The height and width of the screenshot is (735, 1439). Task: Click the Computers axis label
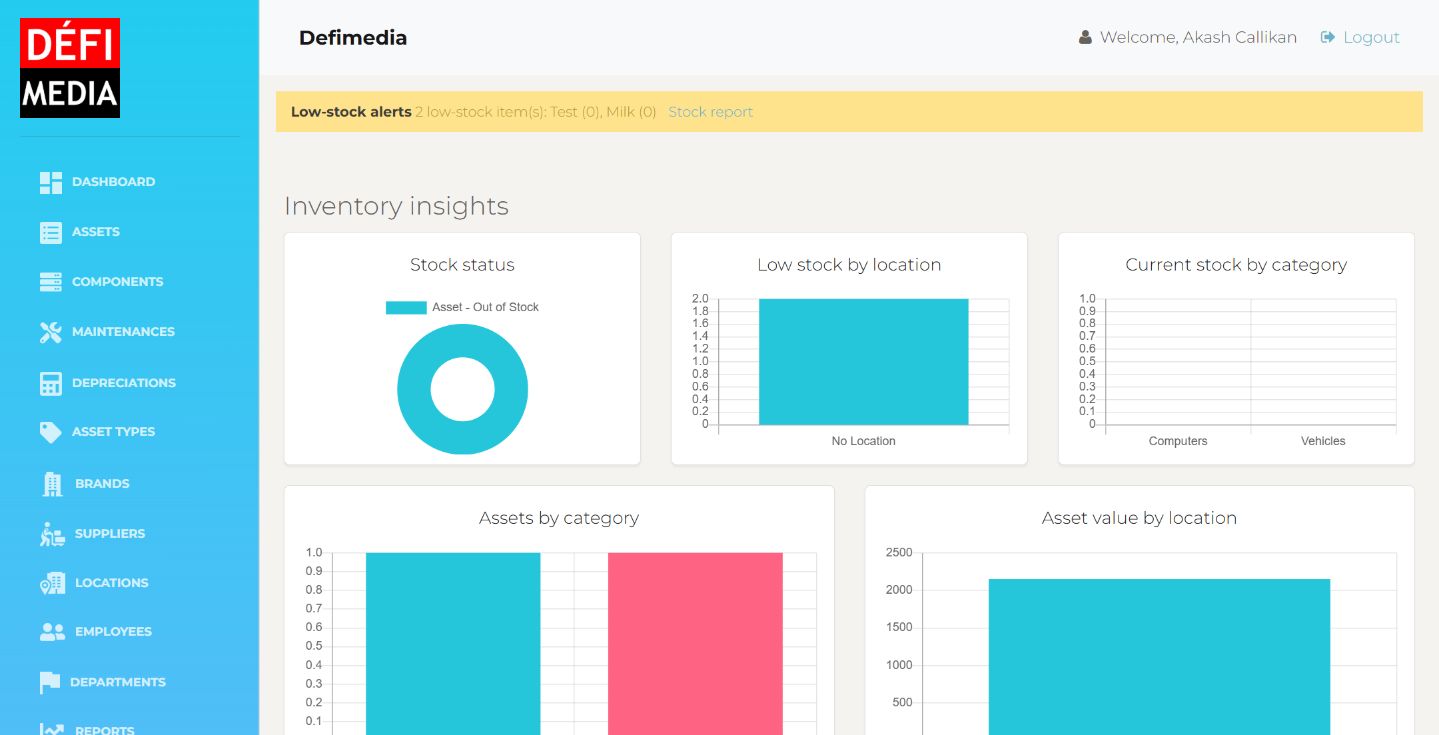(x=1178, y=441)
